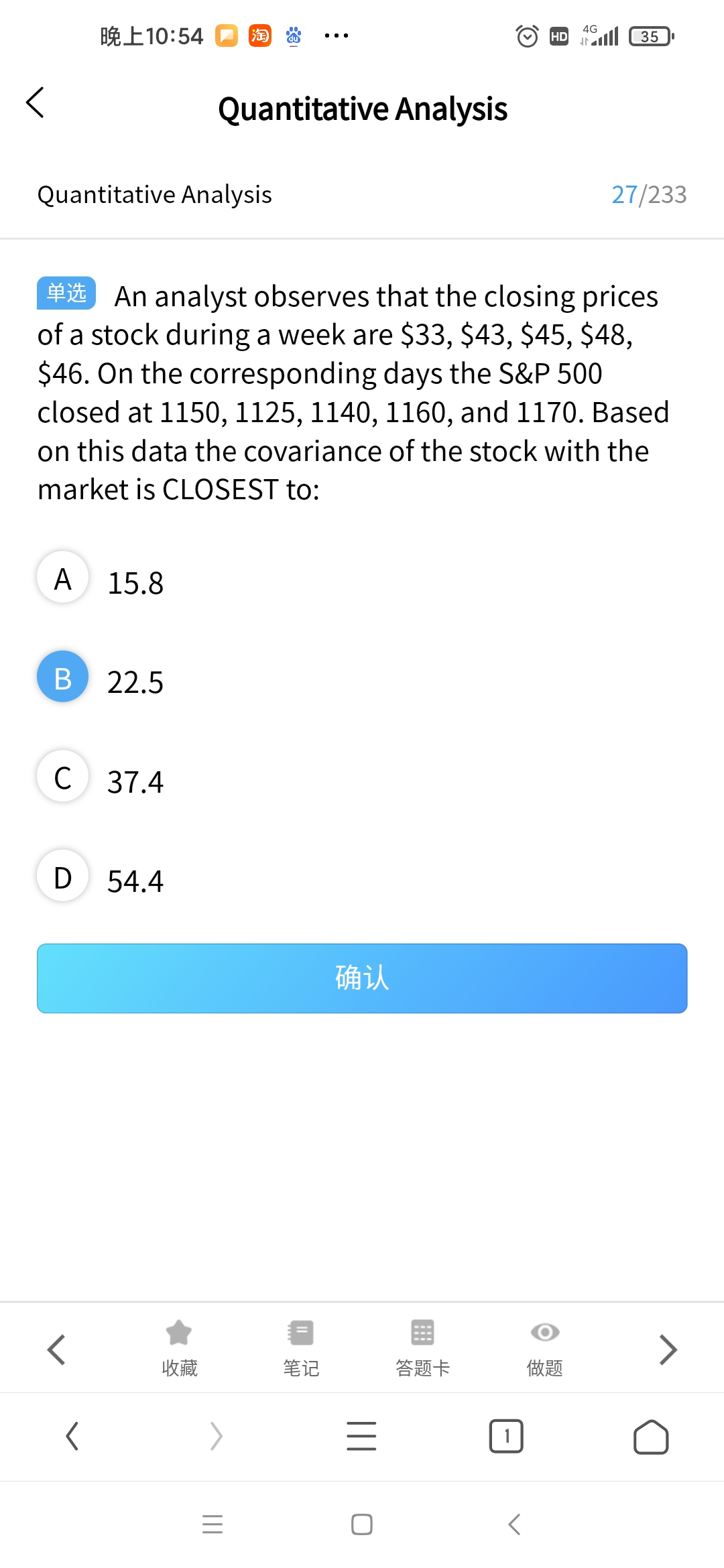This screenshot has width=724, height=1568.
Task: Tap the browser back navigation arrow
Action: (x=72, y=1436)
